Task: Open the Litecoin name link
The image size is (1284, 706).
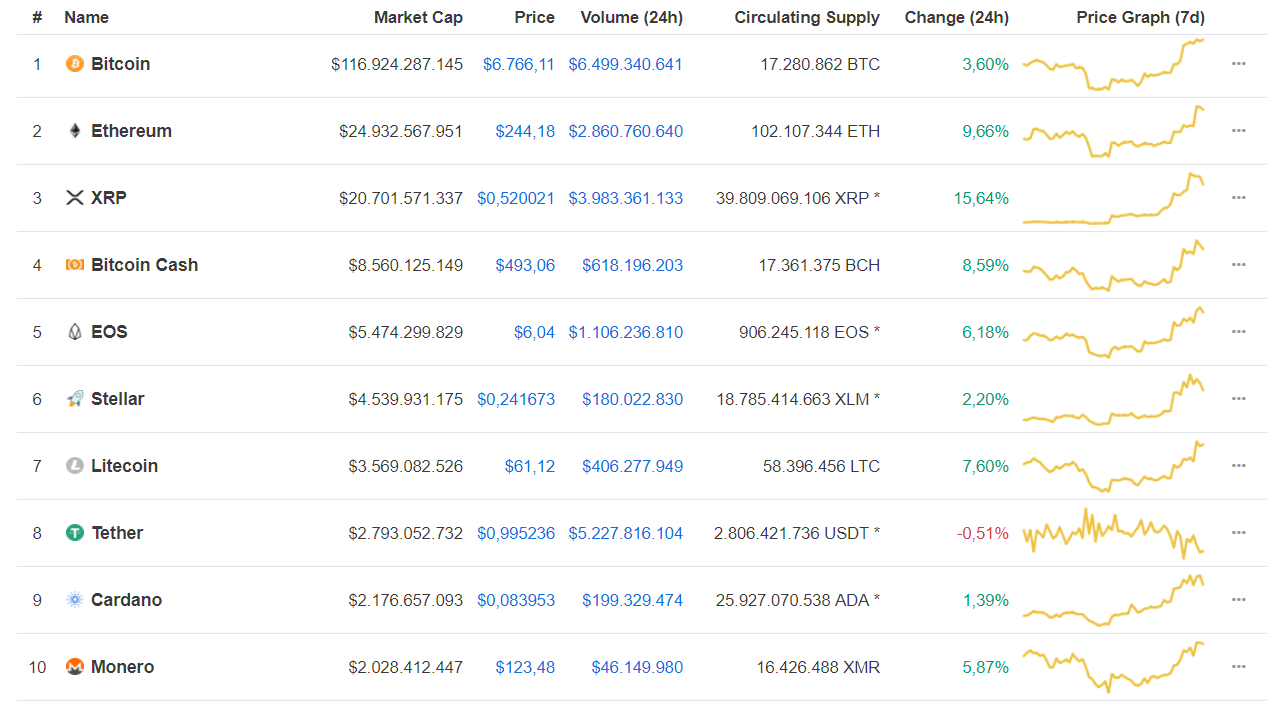Action: 124,466
